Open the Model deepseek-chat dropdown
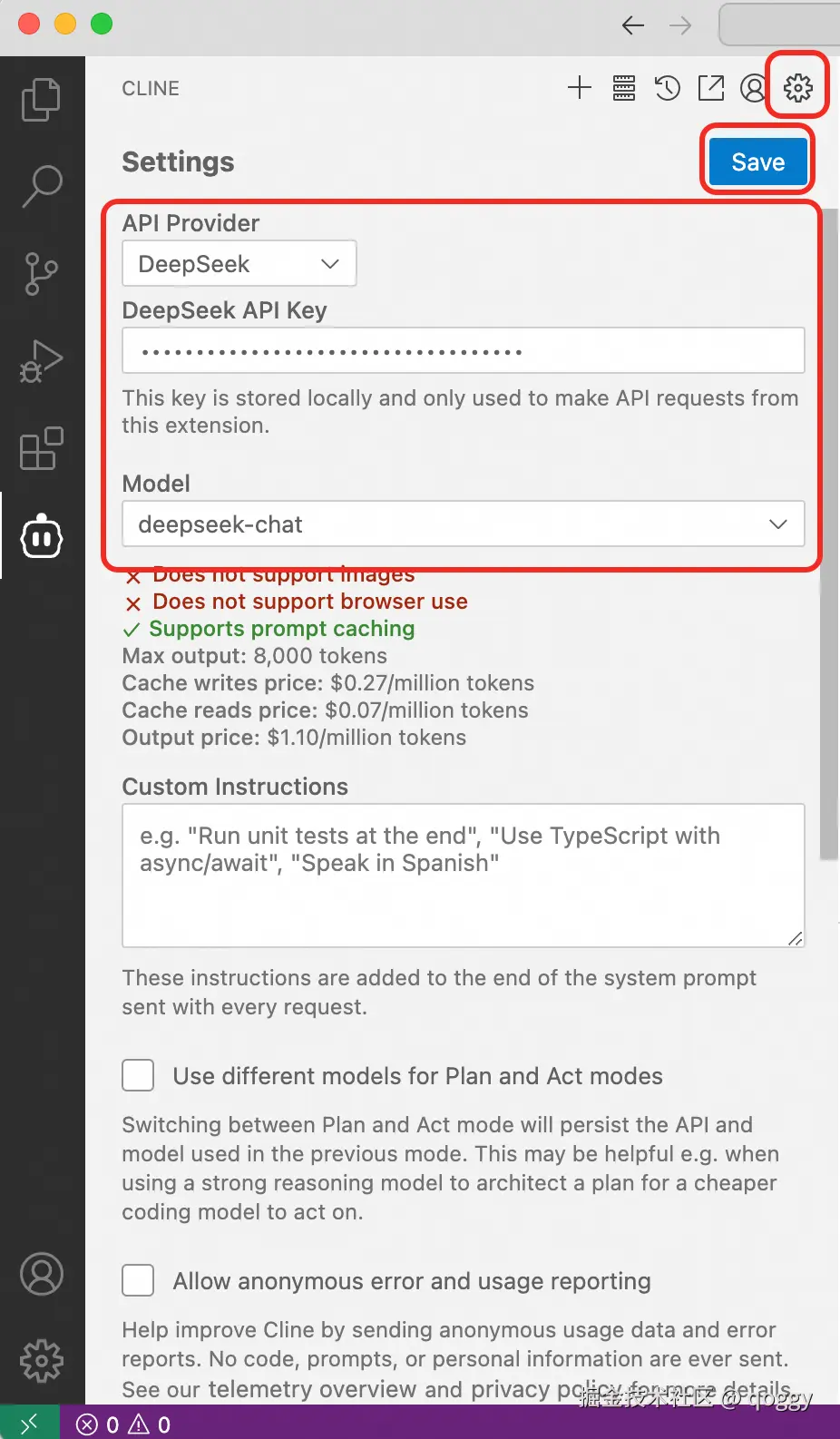Screen dimensions: 840x1439 tap(463, 524)
